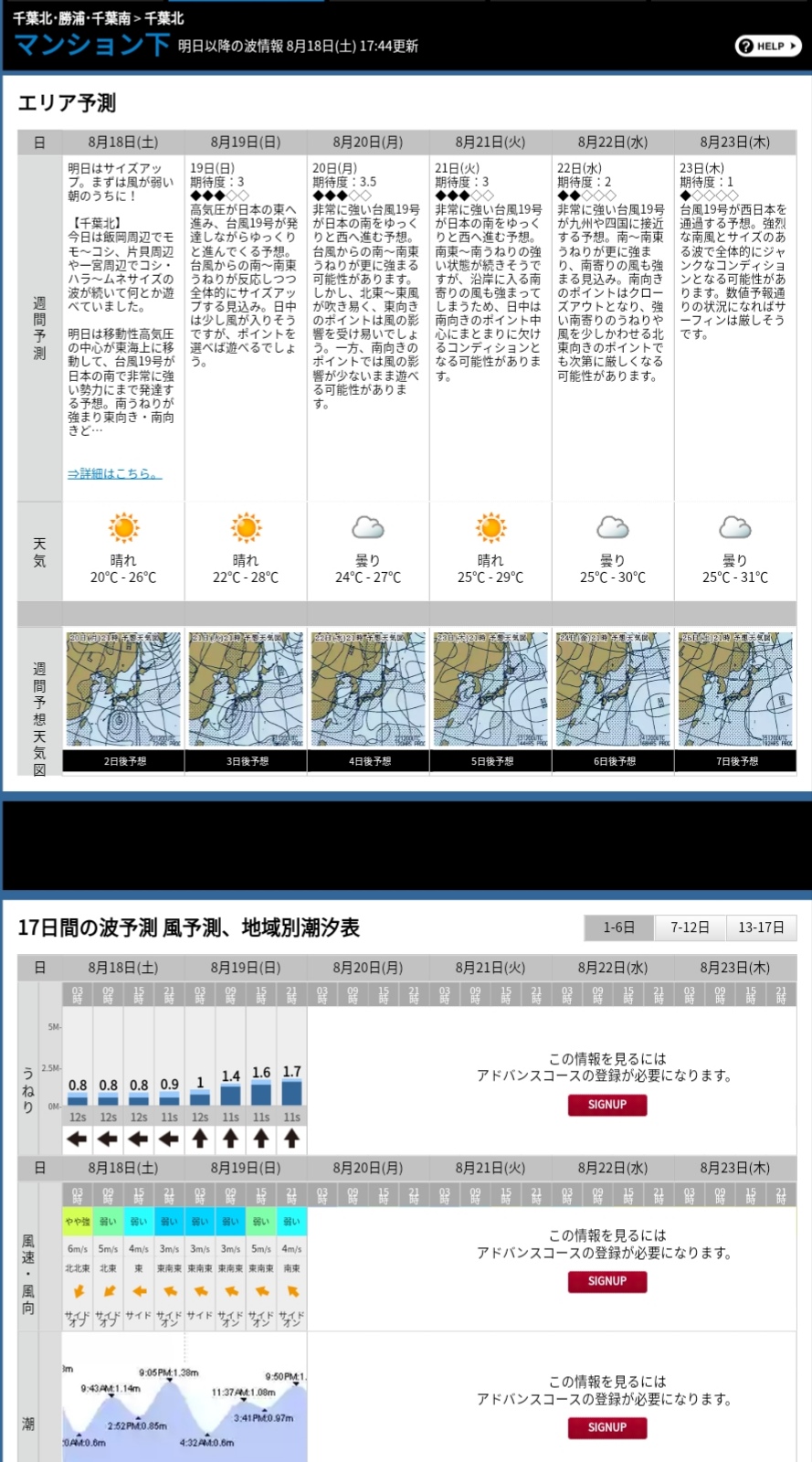Open the 千葉北・勝浦・千葉南 breadcrumb link

click(71, 17)
